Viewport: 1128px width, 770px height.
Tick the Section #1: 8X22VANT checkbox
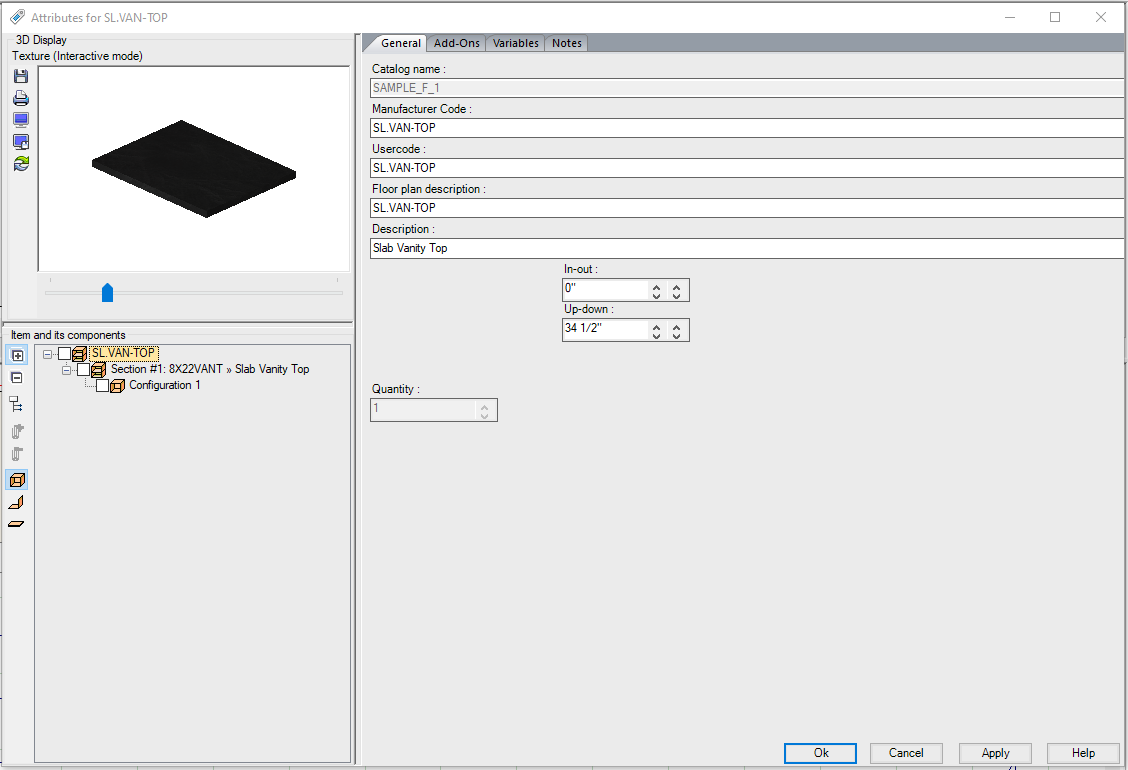tap(84, 369)
